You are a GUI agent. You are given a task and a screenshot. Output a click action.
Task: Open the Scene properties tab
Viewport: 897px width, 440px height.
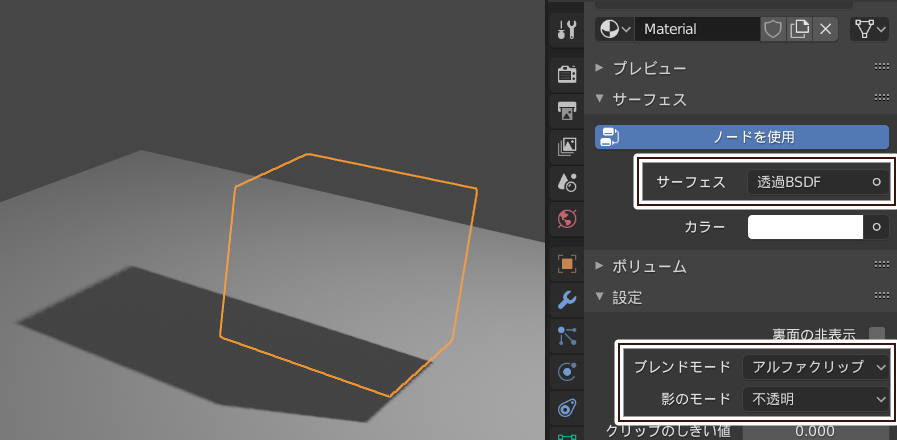click(x=566, y=183)
